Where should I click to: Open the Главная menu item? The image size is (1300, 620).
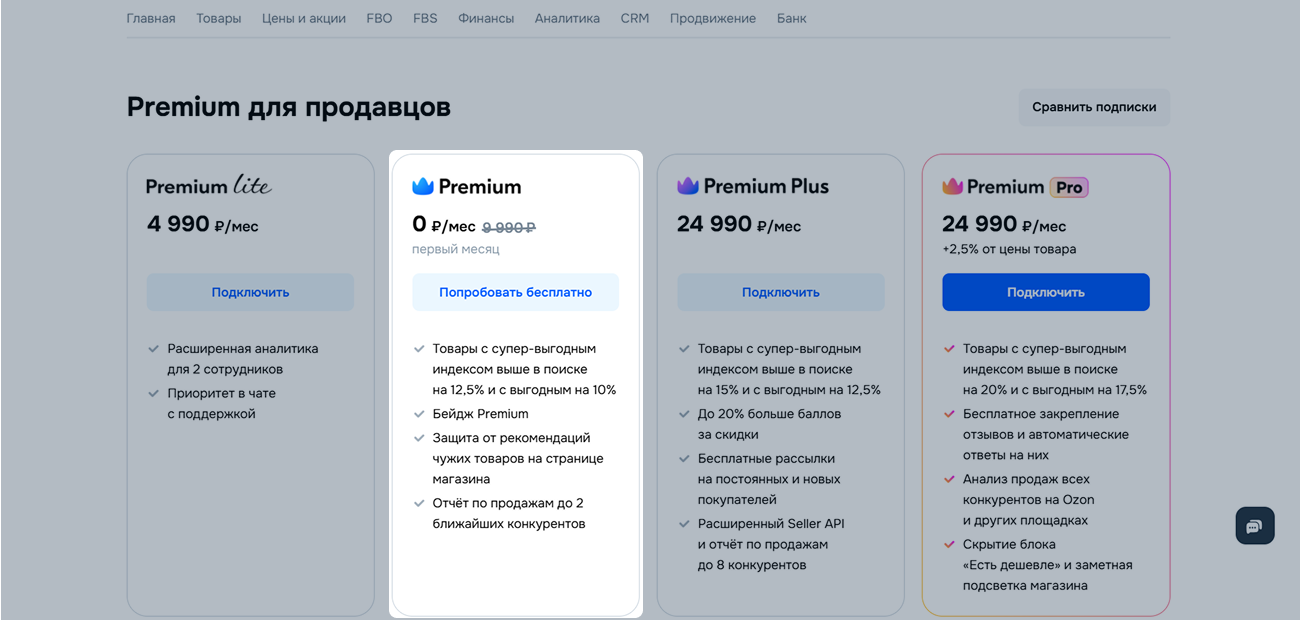coord(151,18)
